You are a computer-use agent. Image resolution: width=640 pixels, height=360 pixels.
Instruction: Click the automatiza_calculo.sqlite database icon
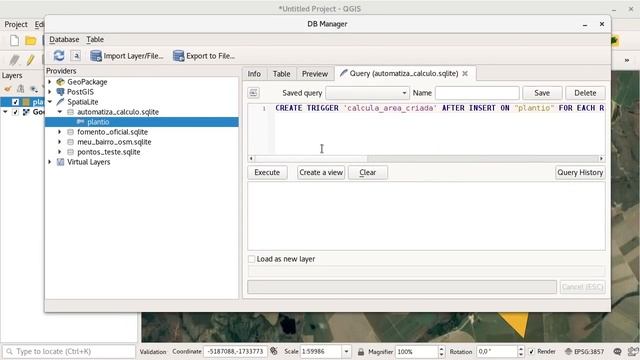(70, 112)
